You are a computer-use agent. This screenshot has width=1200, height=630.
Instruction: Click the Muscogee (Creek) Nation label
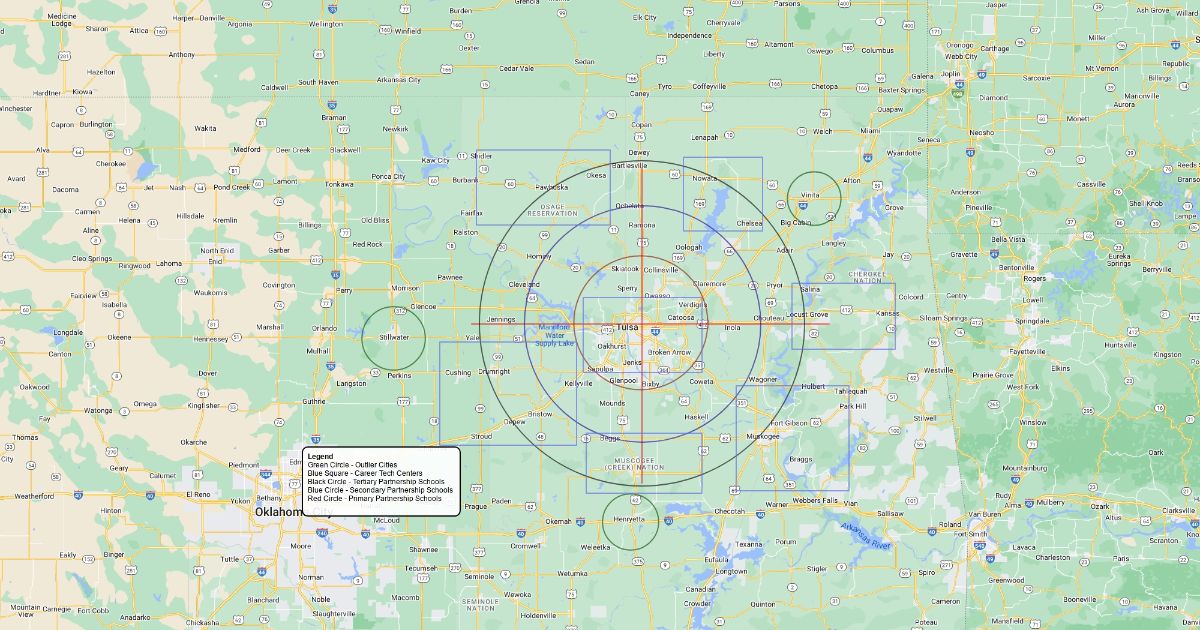coord(637,463)
